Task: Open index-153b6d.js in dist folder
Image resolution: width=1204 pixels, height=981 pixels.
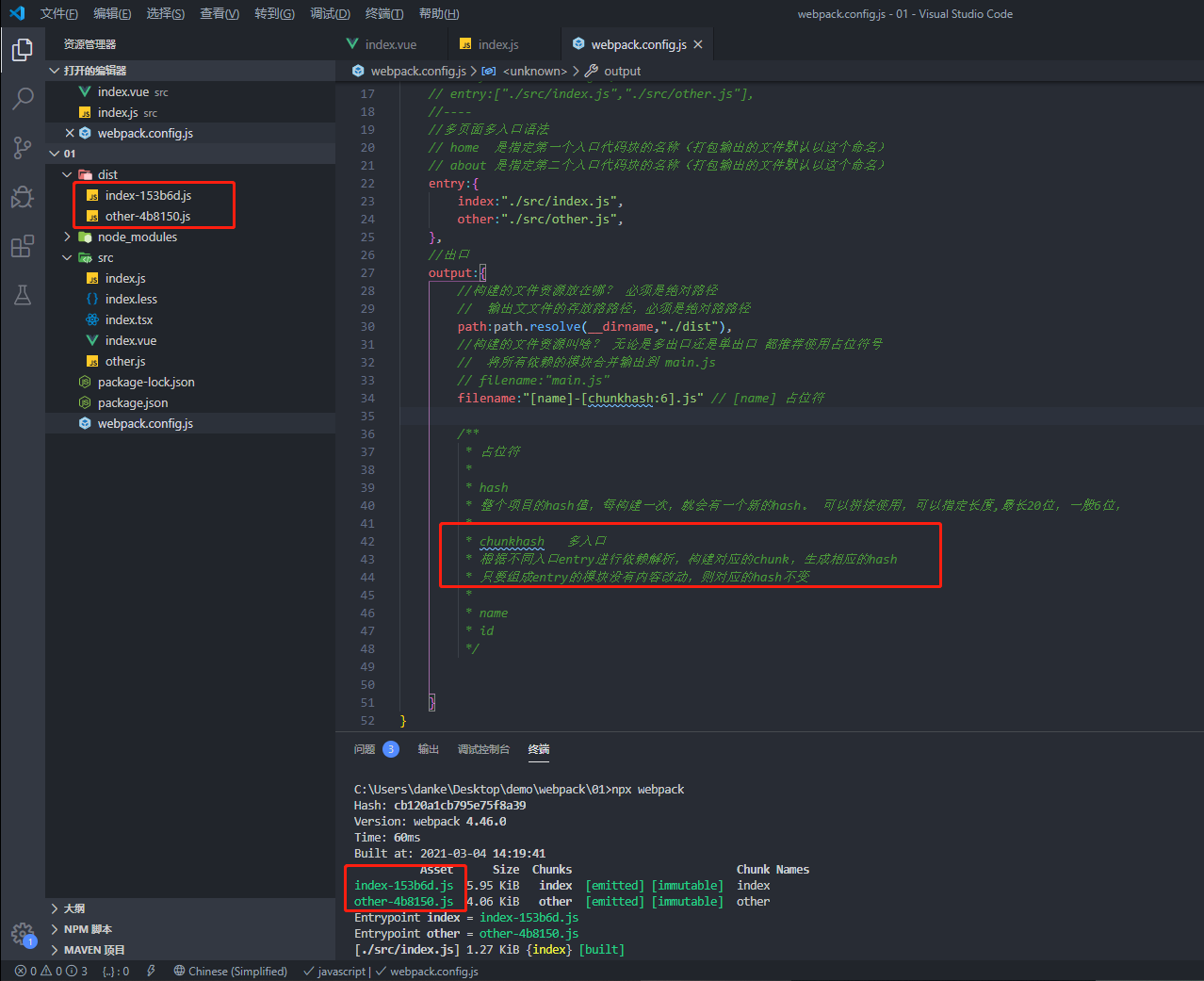Action: click(190, 195)
